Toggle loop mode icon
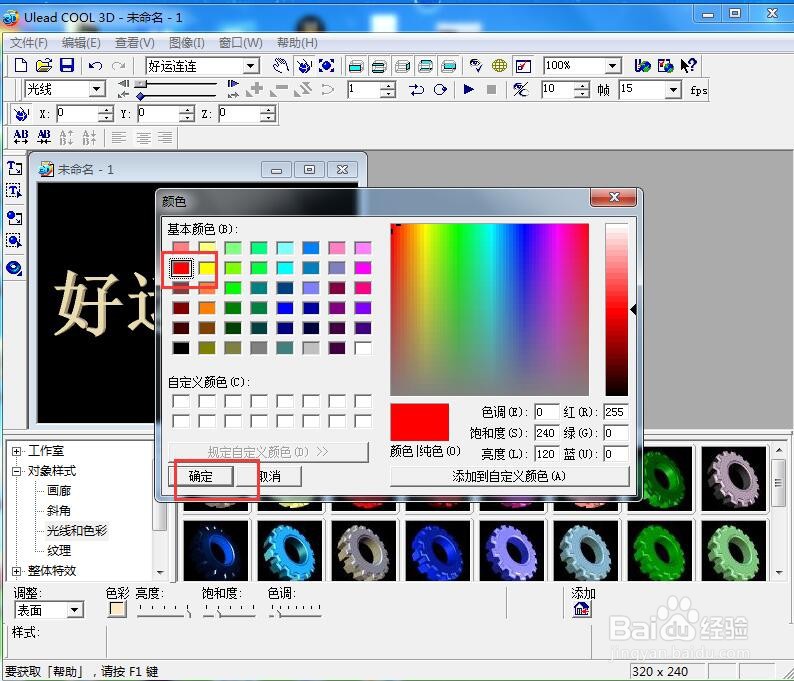Screen dimensions: 794x681 point(441,90)
